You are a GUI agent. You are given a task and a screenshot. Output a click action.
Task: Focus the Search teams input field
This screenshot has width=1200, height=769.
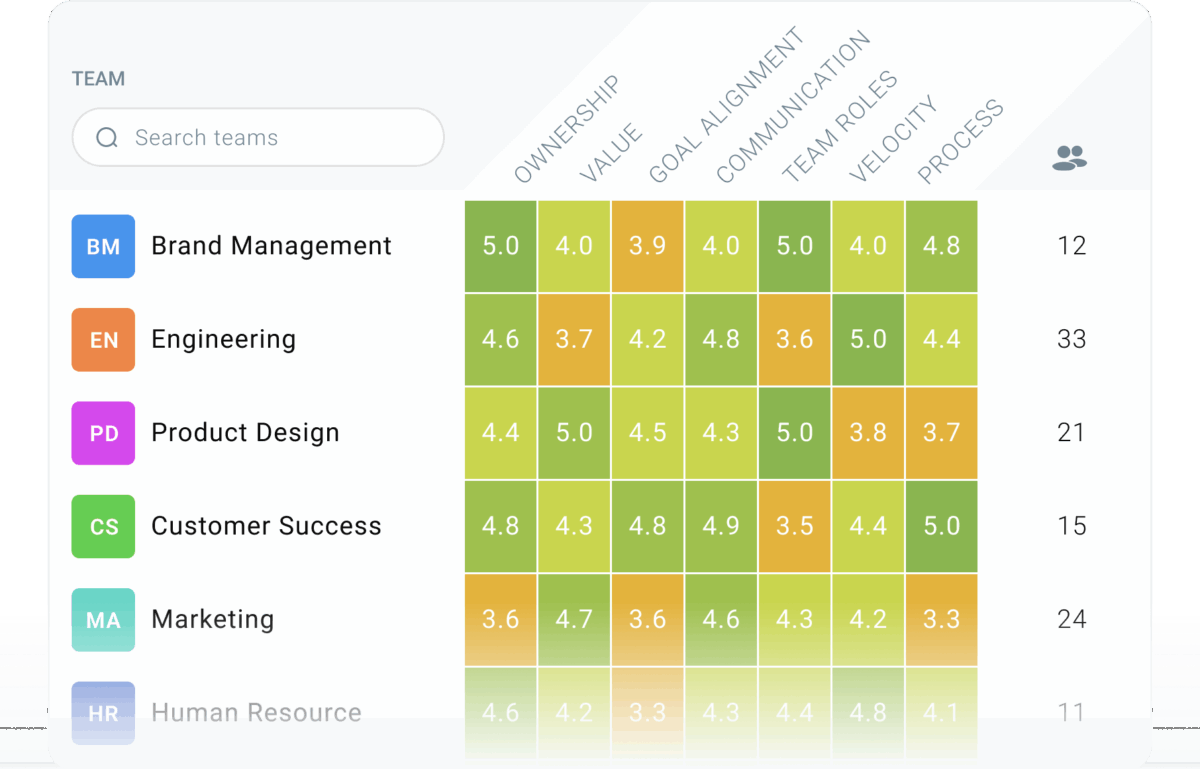270,138
